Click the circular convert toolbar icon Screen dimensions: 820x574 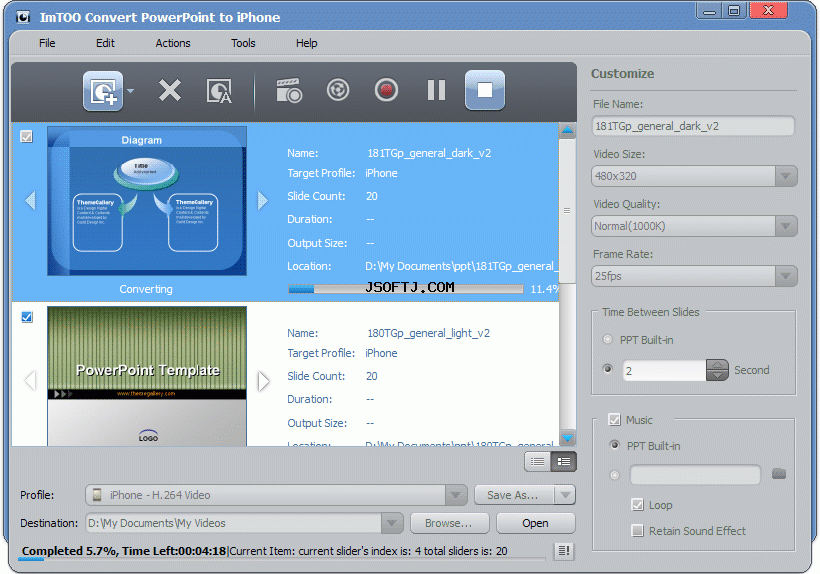click(338, 90)
